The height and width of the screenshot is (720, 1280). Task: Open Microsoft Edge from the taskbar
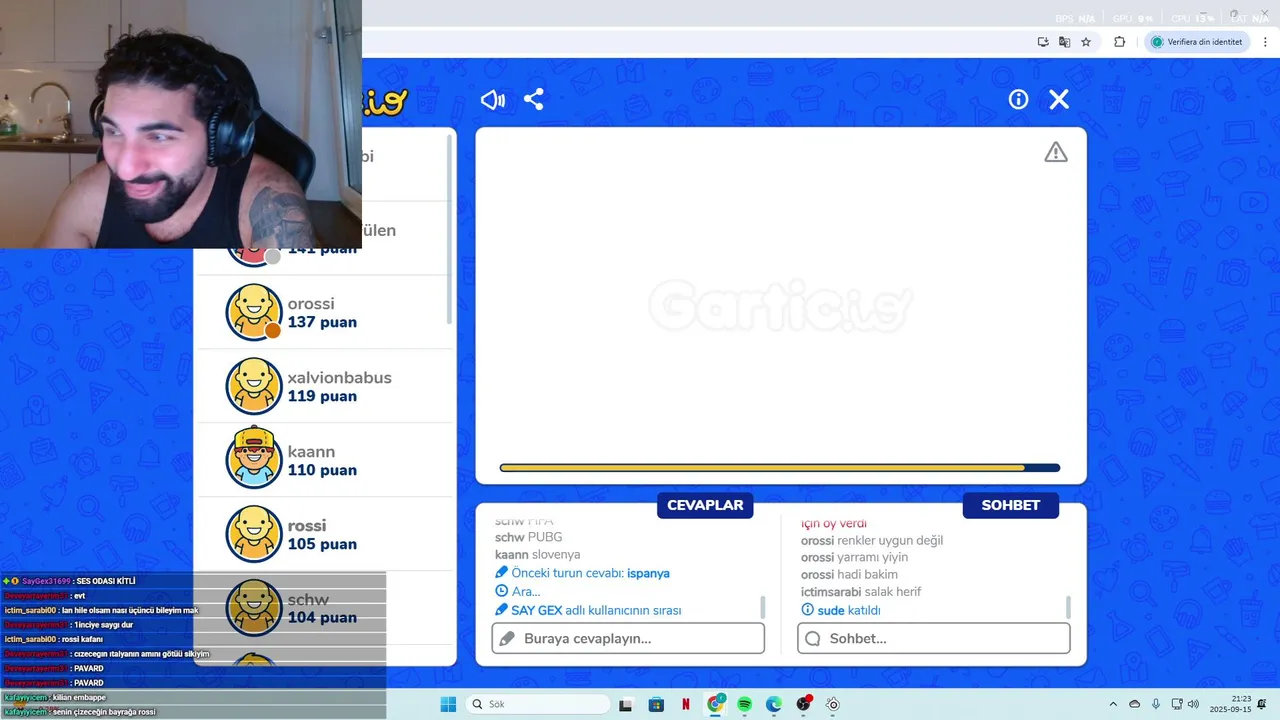pyautogui.click(x=774, y=704)
